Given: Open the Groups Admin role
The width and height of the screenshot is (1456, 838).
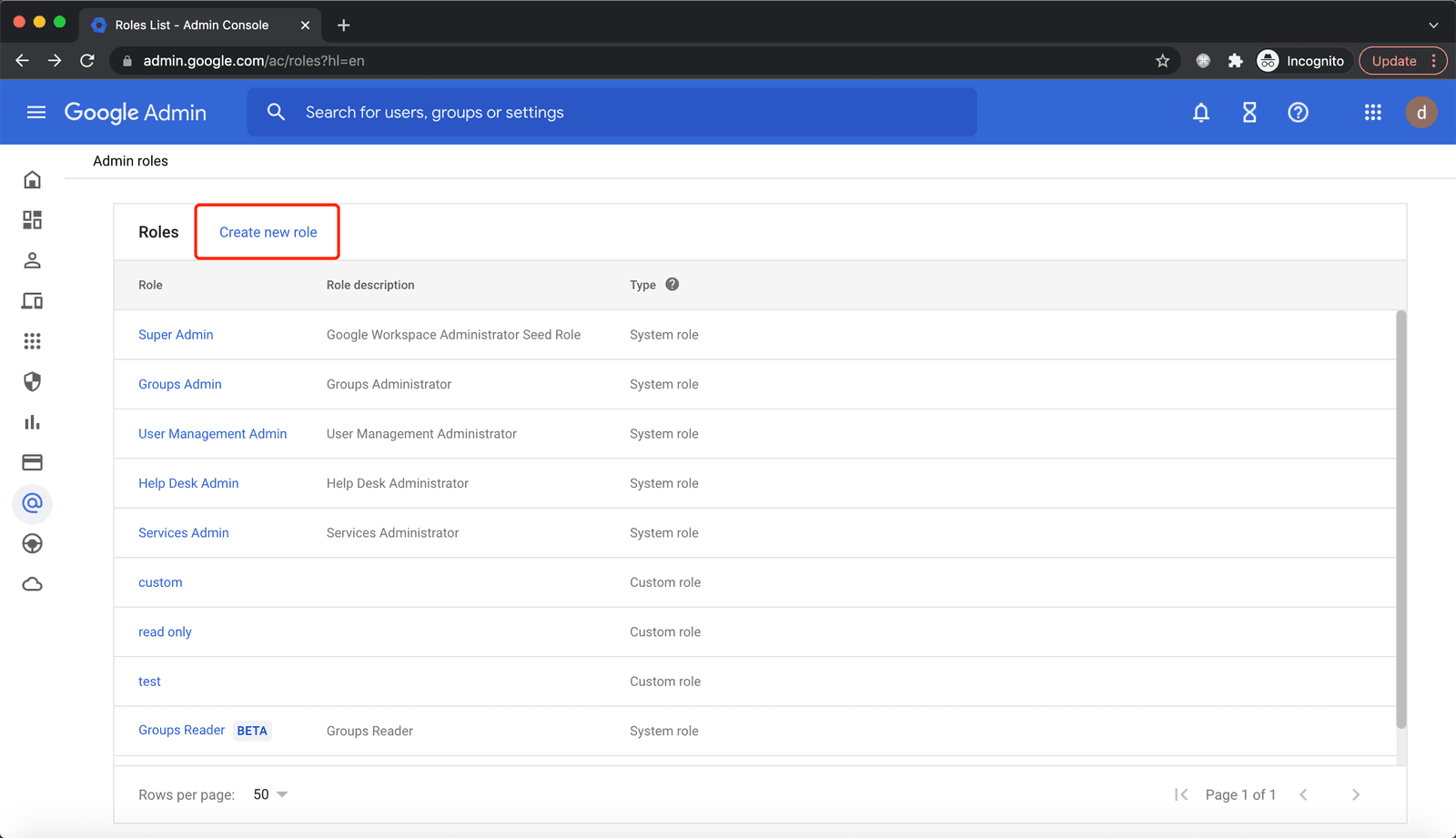Looking at the screenshot, I should pos(180,384).
